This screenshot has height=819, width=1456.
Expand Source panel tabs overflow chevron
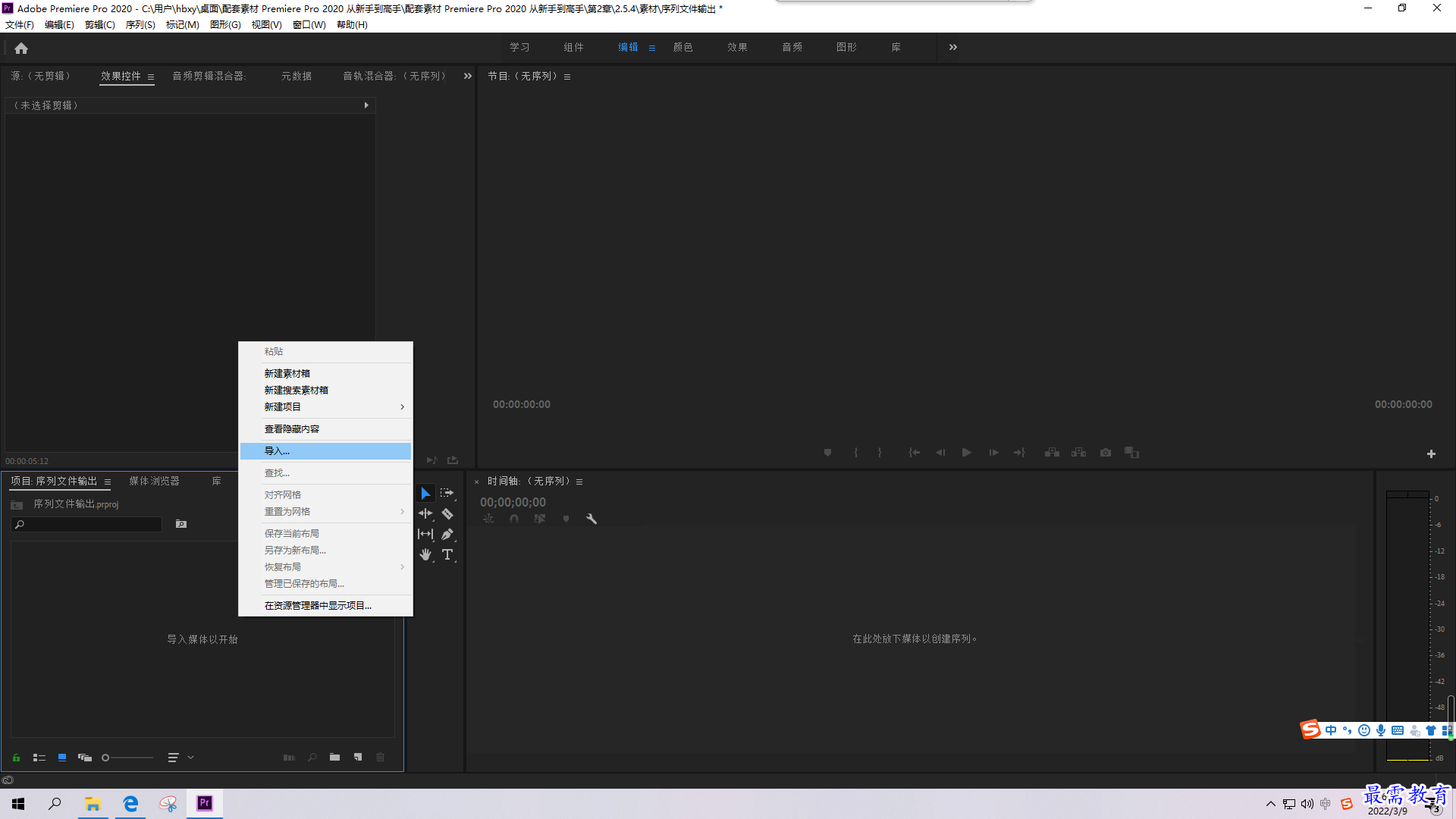coord(468,76)
